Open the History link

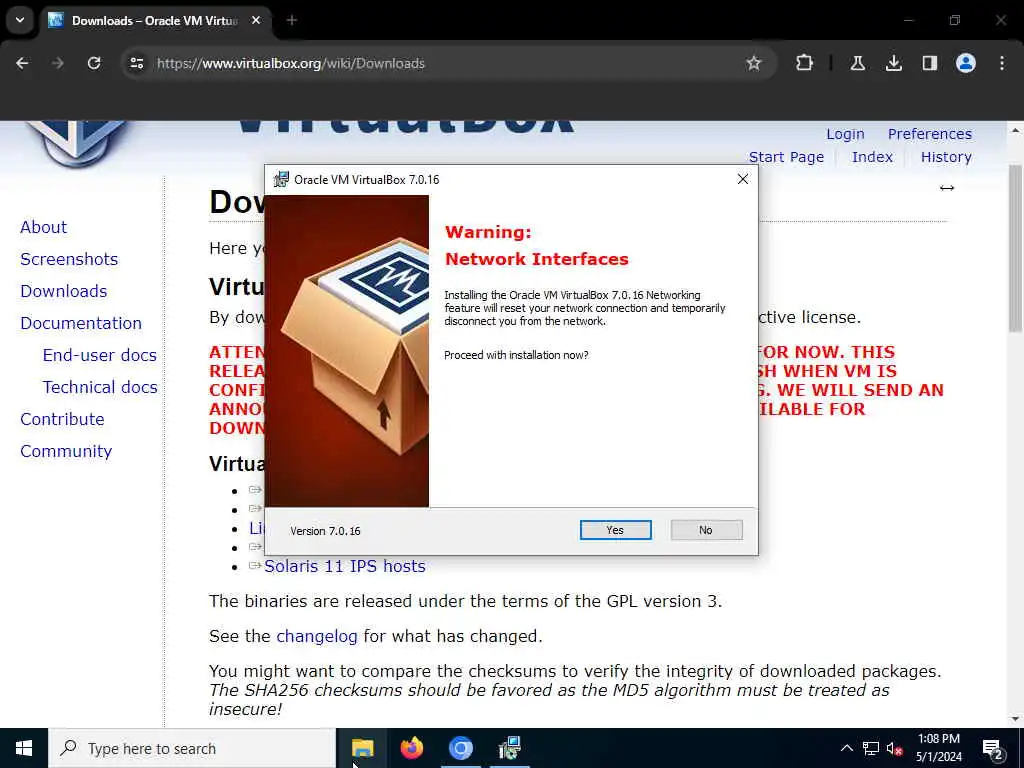pyautogui.click(x=946, y=157)
